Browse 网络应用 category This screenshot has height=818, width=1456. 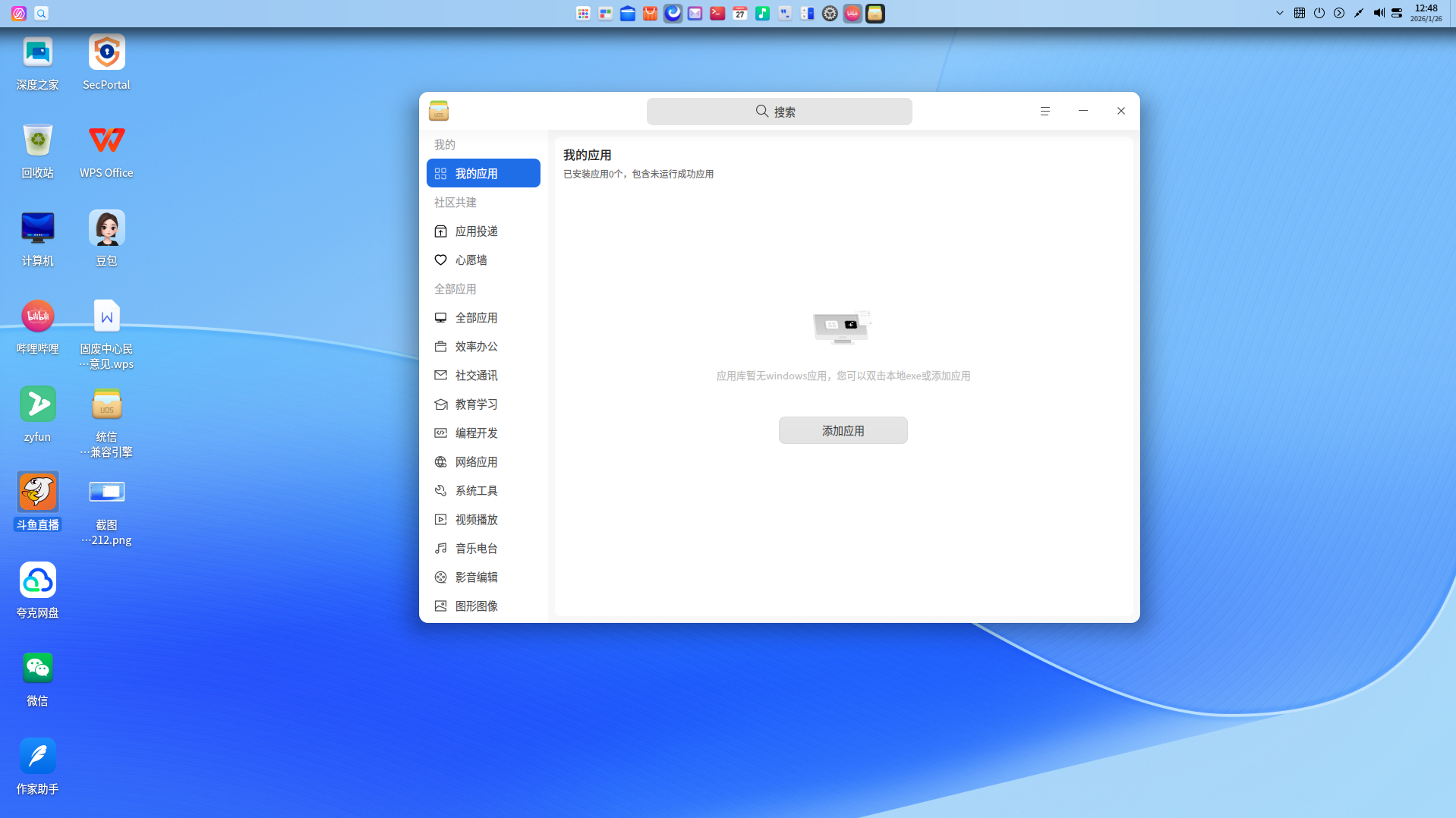pos(484,461)
